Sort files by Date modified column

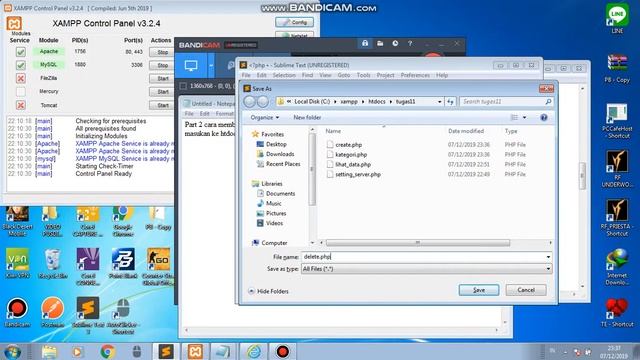466,131
